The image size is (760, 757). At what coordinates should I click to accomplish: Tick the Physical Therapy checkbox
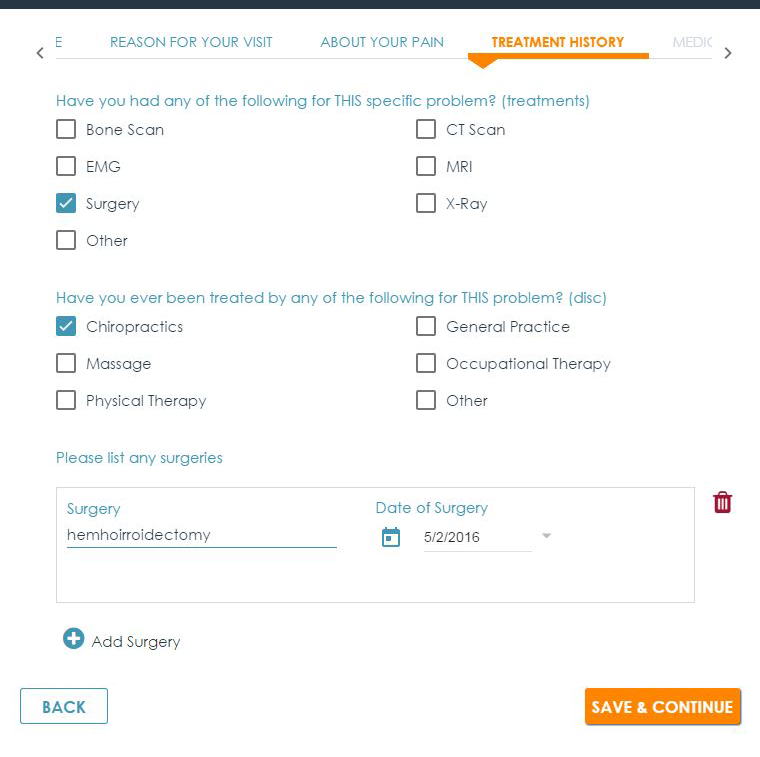66,401
